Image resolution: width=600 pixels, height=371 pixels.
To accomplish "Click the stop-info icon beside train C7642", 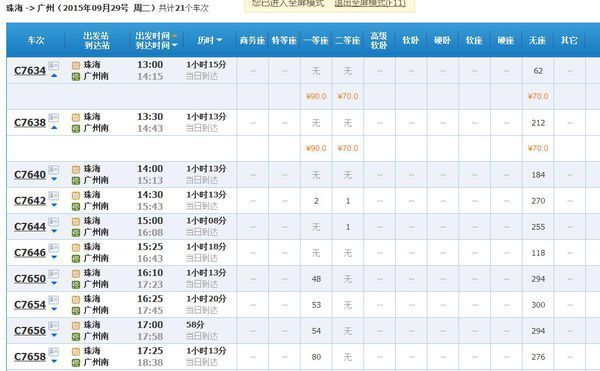I will 54,195.
